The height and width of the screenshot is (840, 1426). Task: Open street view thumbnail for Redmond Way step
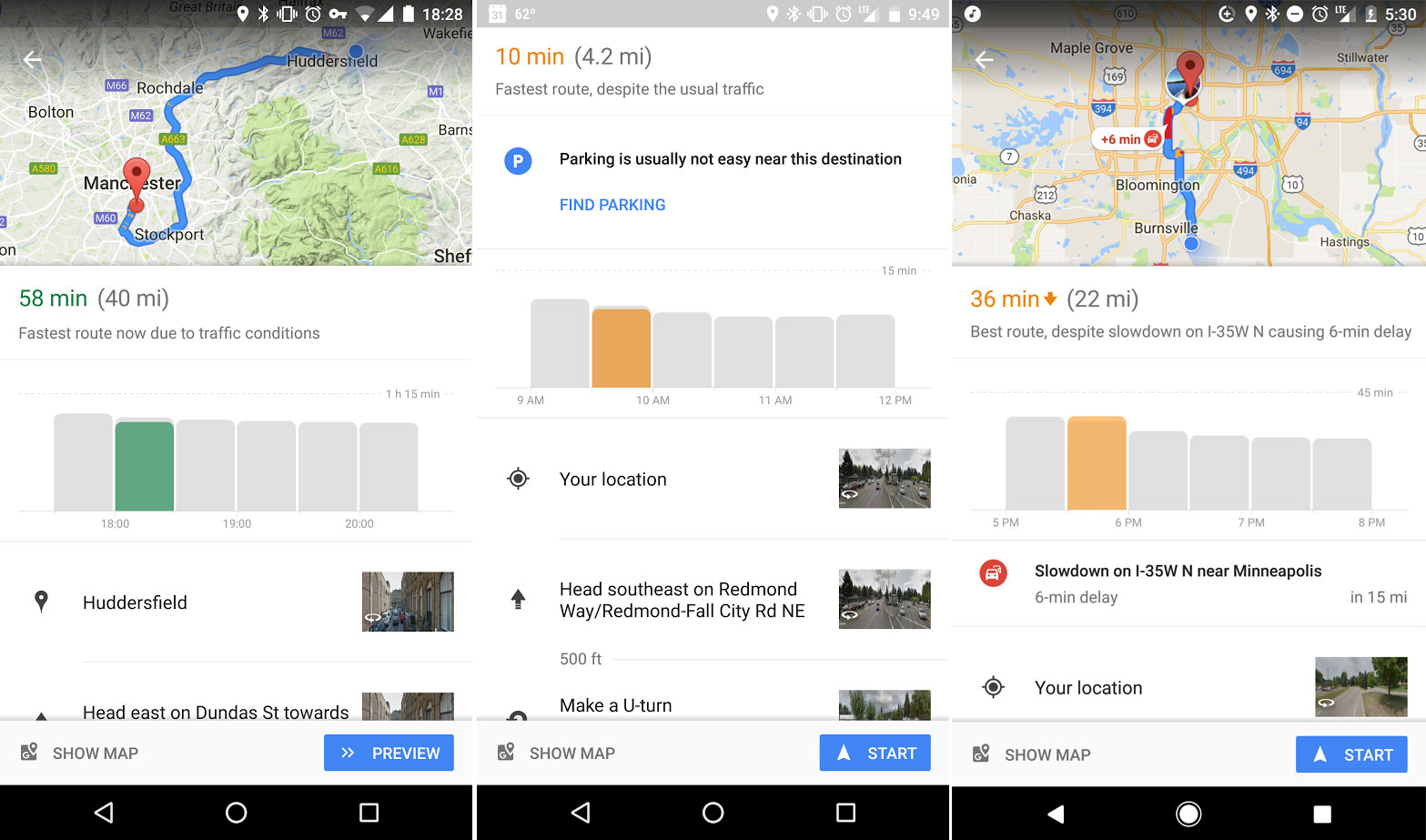[x=884, y=599]
